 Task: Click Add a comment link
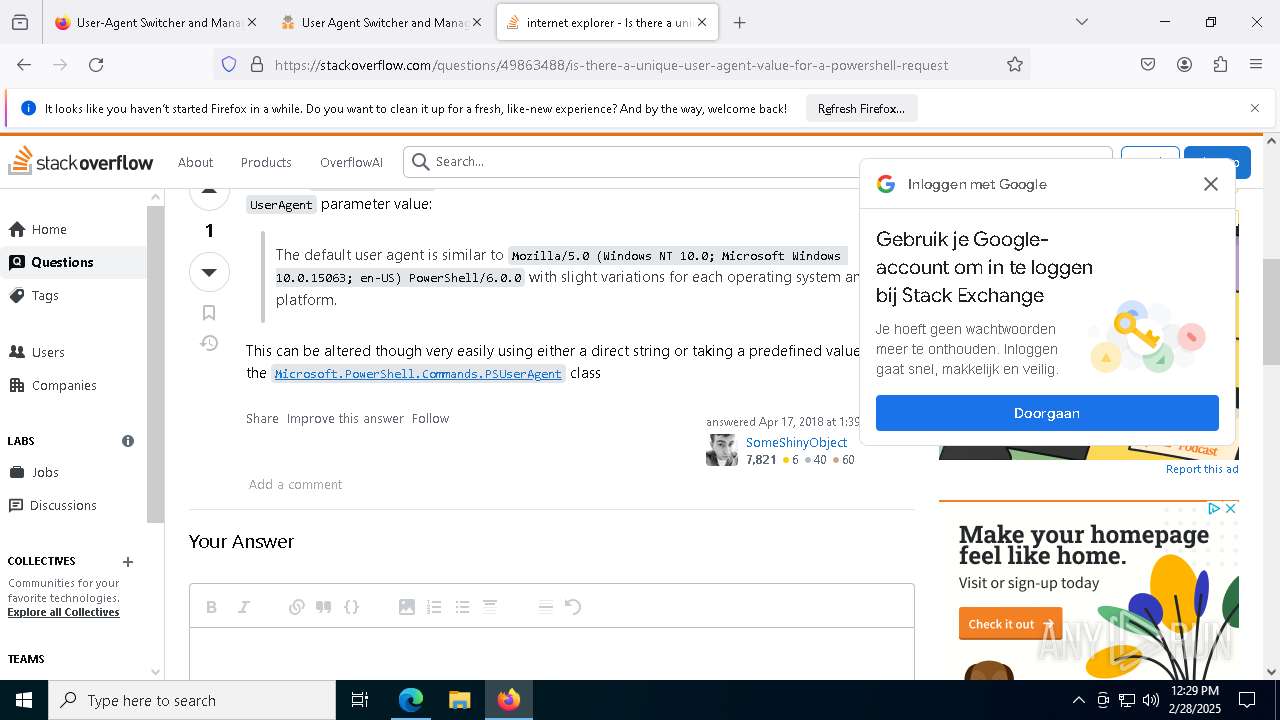tap(295, 484)
